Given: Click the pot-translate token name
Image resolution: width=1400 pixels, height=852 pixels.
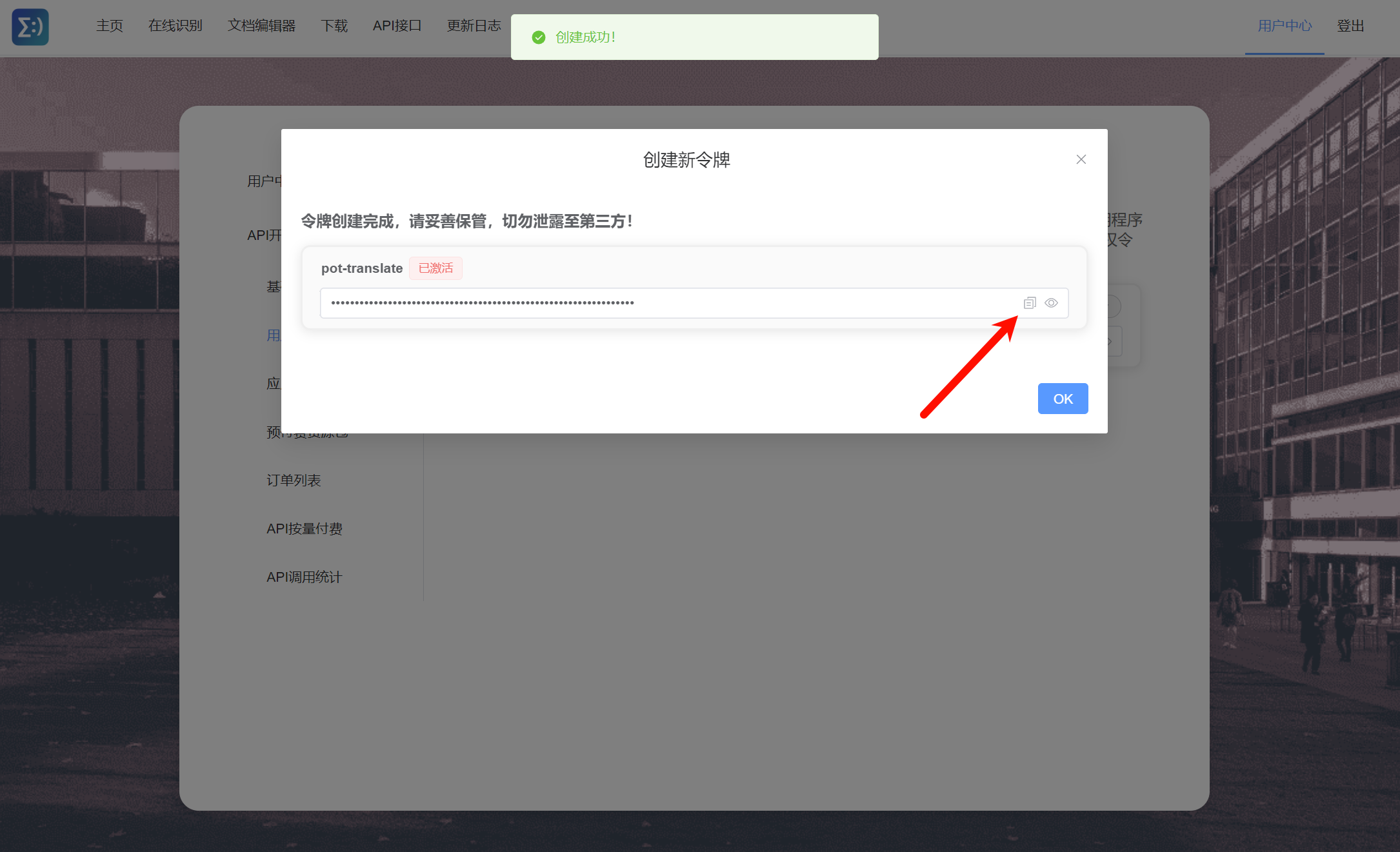Looking at the screenshot, I should tap(362, 268).
